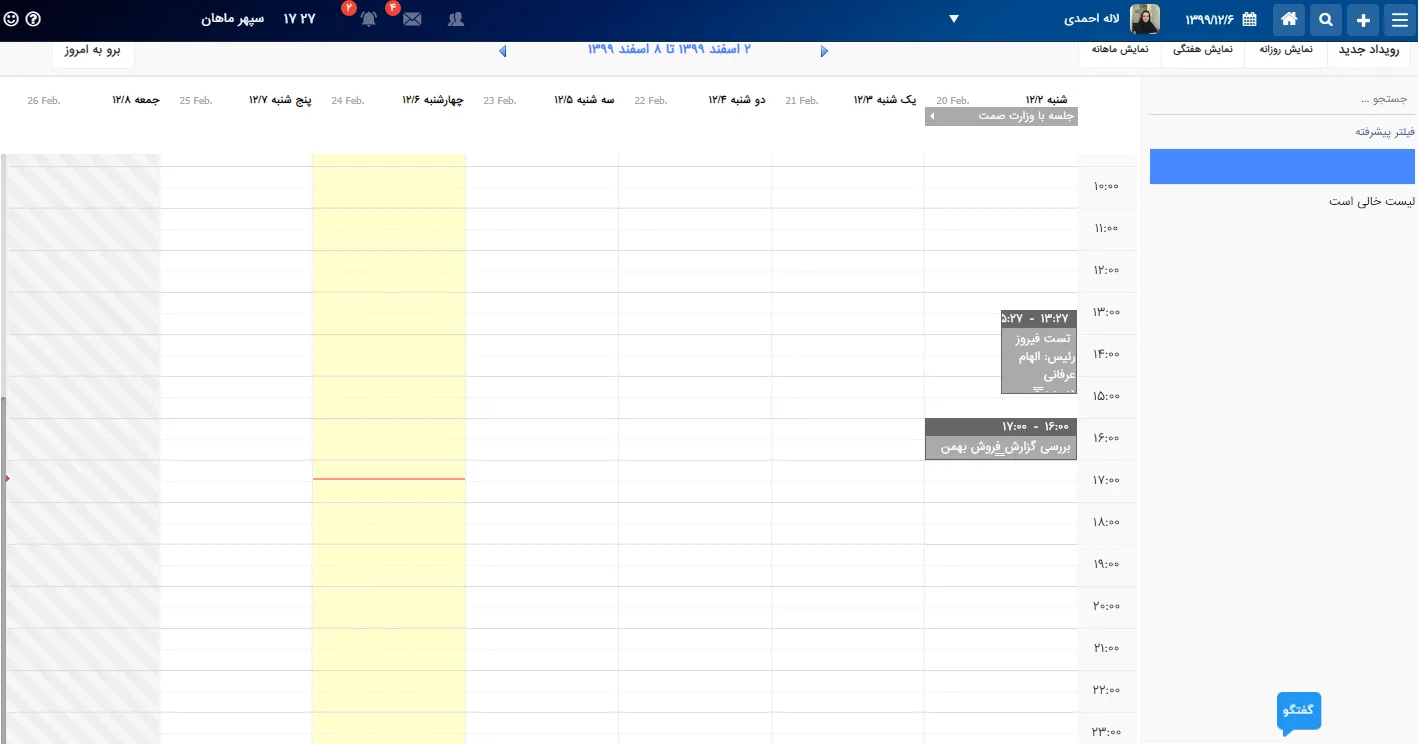Go to previous week with the left arrow

click(502, 51)
